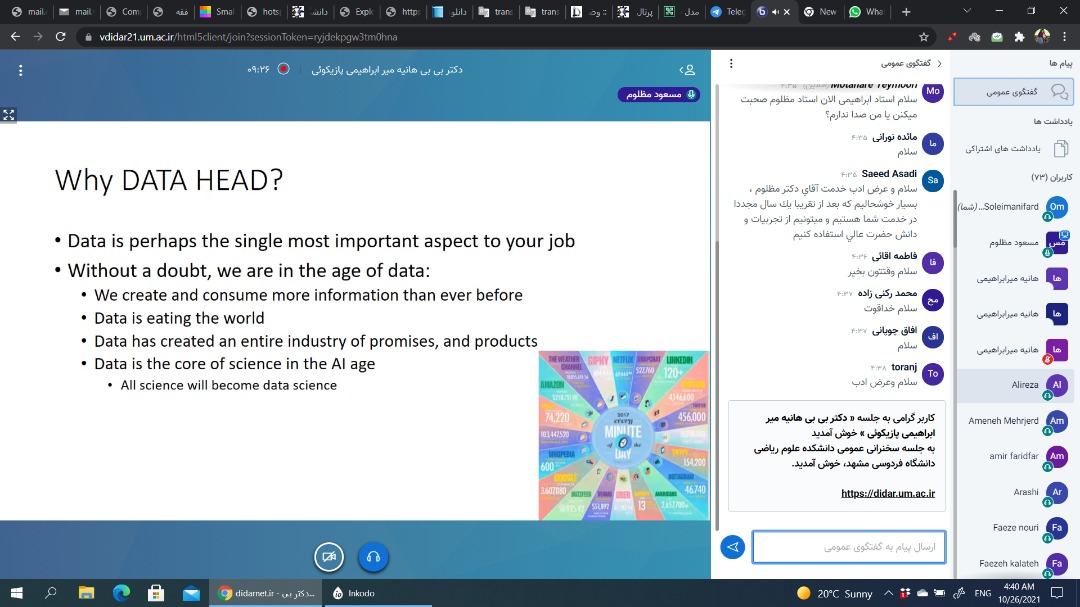The height and width of the screenshot is (607, 1080).
Task: Click the public chat message input field
Action: click(x=848, y=547)
